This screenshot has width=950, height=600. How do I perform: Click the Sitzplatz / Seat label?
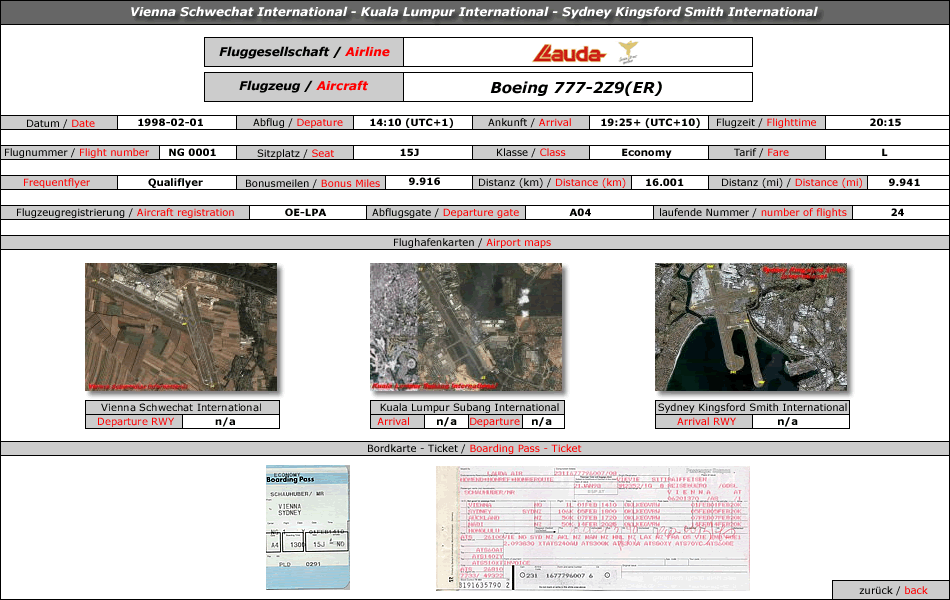295,153
